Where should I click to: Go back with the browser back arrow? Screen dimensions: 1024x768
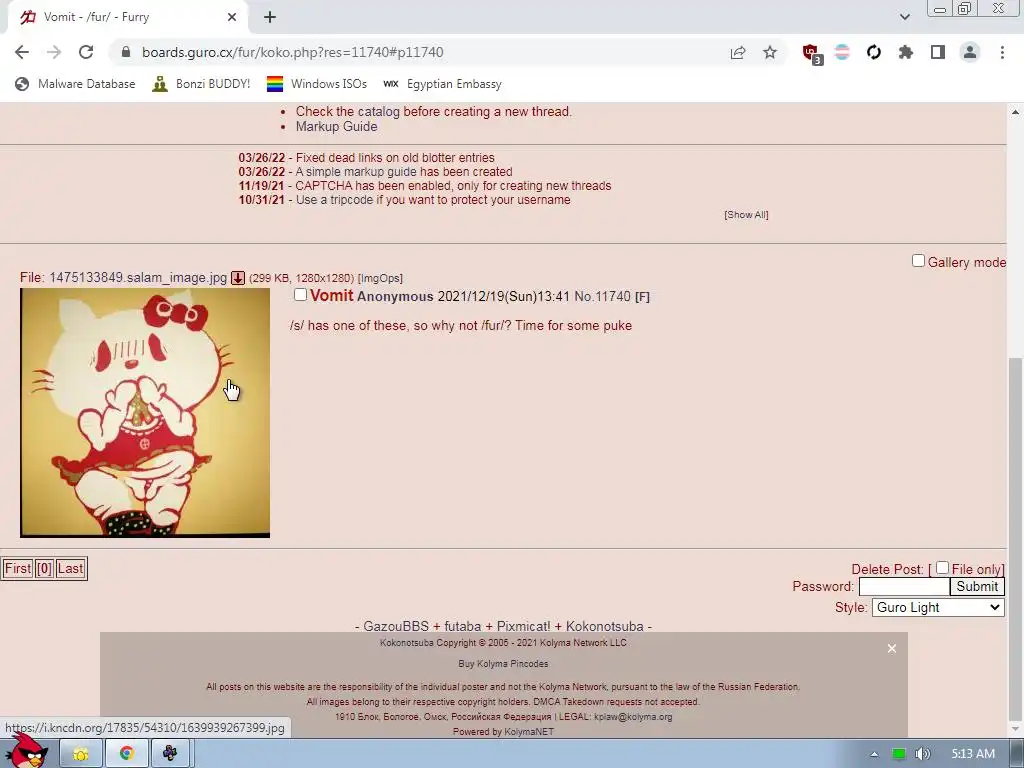click(x=22, y=52)
